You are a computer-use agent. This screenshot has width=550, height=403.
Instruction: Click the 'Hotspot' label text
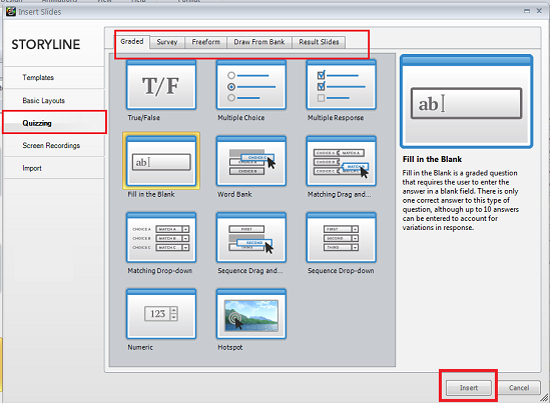point(230,347)
